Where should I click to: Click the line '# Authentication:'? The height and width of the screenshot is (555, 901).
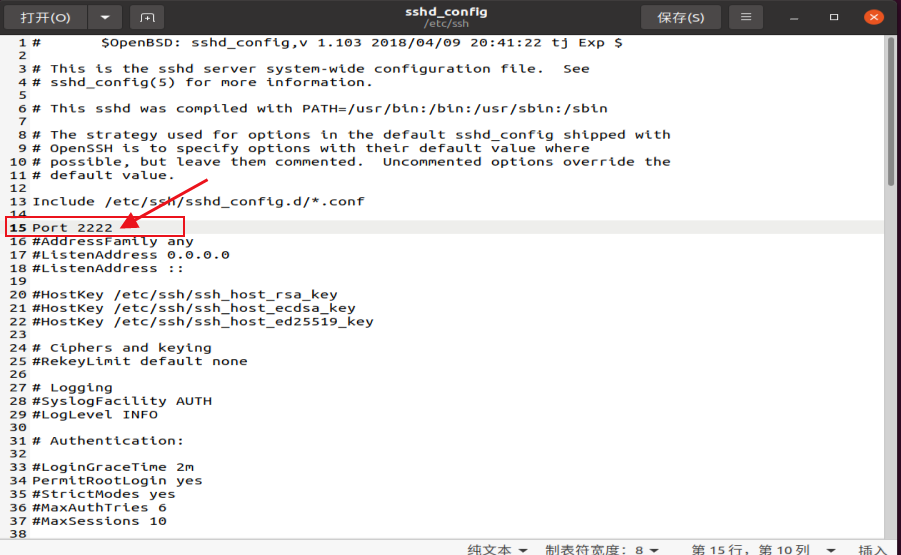pos(108,441)
